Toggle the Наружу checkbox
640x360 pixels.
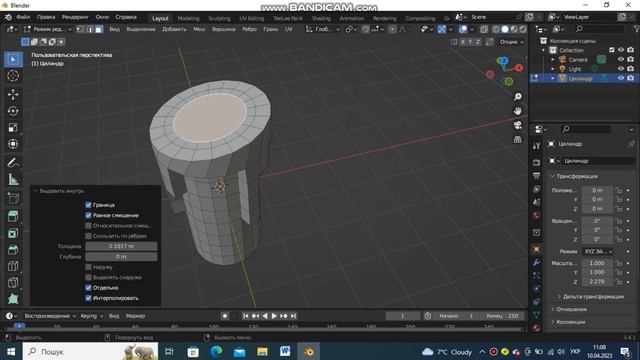88,267
